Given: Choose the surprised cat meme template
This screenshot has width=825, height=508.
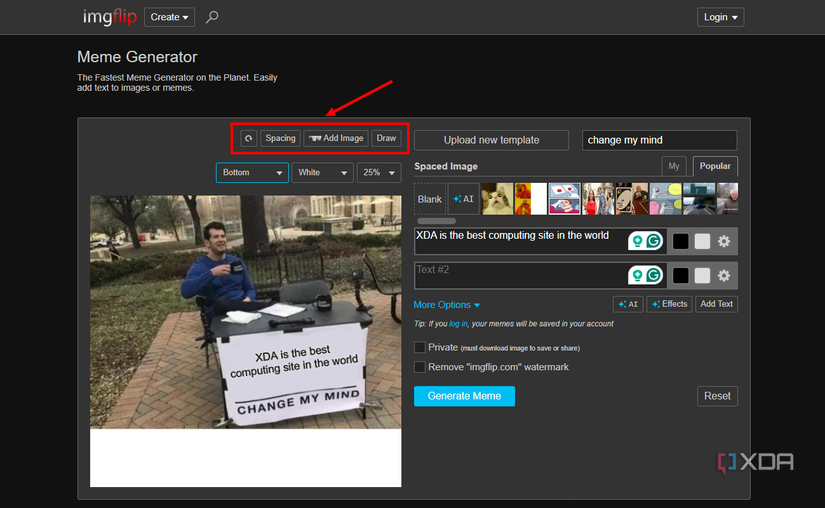Looking at the screenshot, I should [x=497, y=199].
